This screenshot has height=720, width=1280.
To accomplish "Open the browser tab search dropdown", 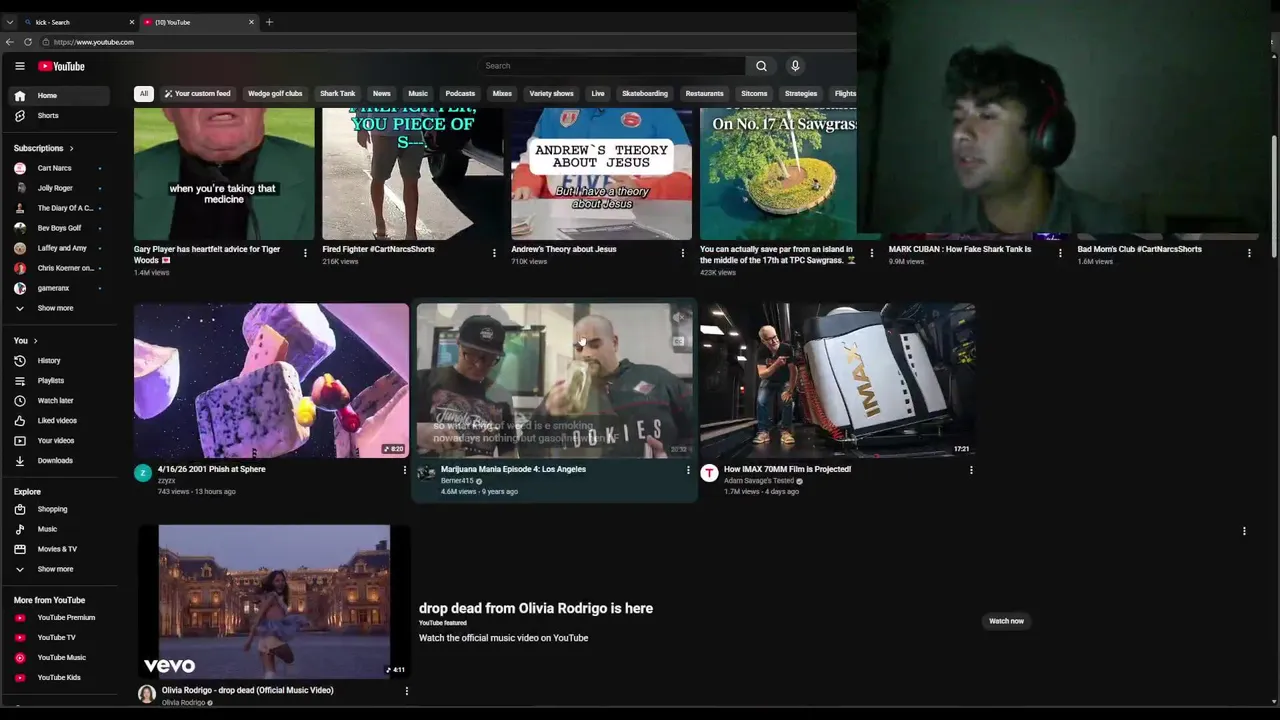I will click(9, 22).
